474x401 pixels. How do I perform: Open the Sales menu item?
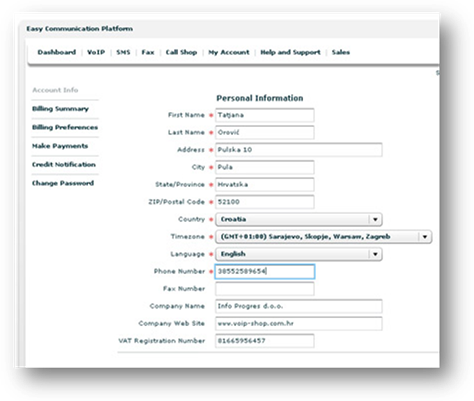[x=341, y=52]
